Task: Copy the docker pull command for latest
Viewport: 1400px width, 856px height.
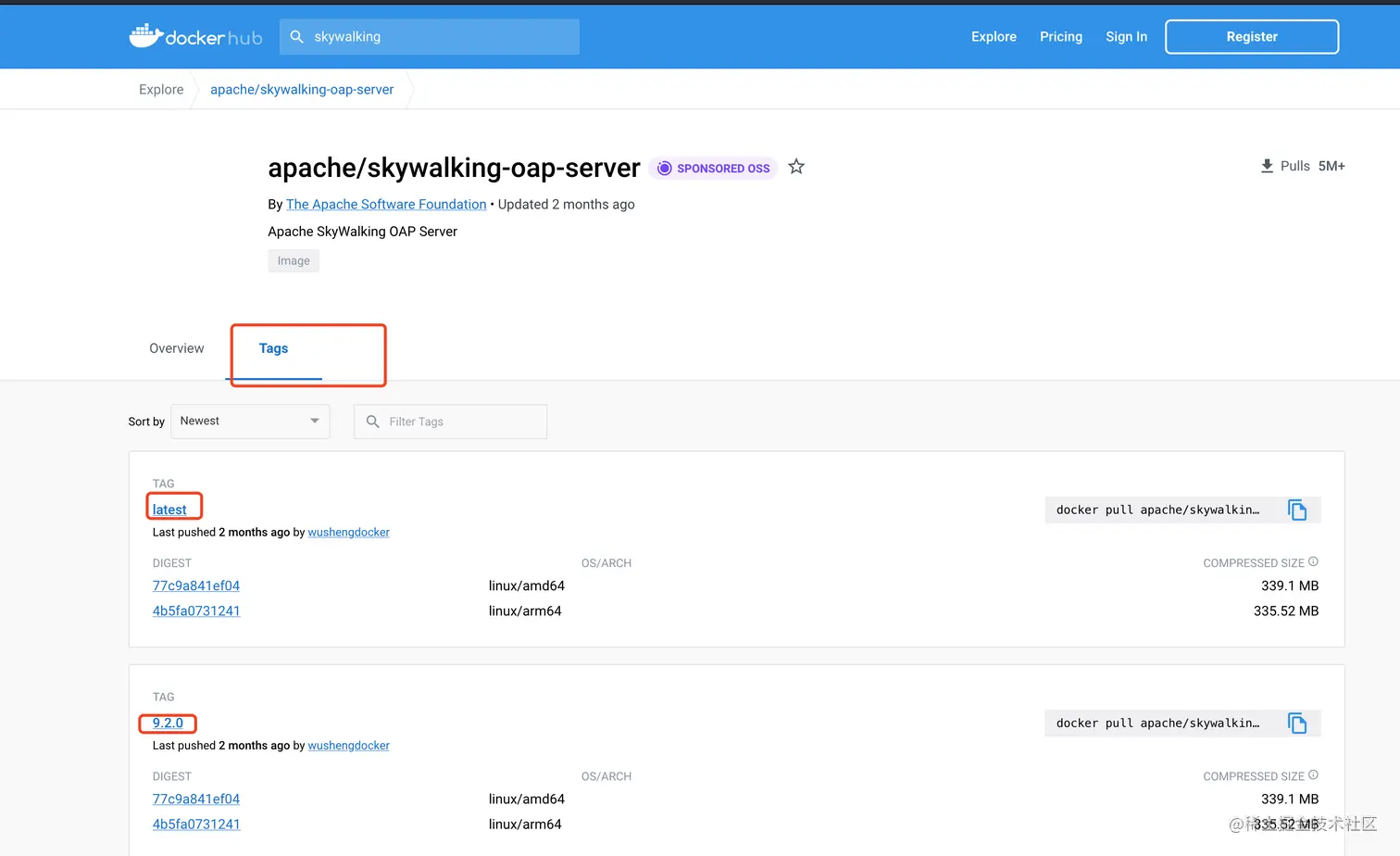Action: (x=1297, y=510)
